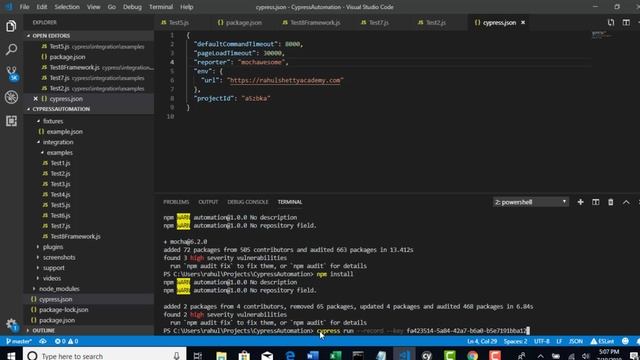640x360 pixels.
Task: Maximize the panel with the up chevron
Action: pos(626,202)
